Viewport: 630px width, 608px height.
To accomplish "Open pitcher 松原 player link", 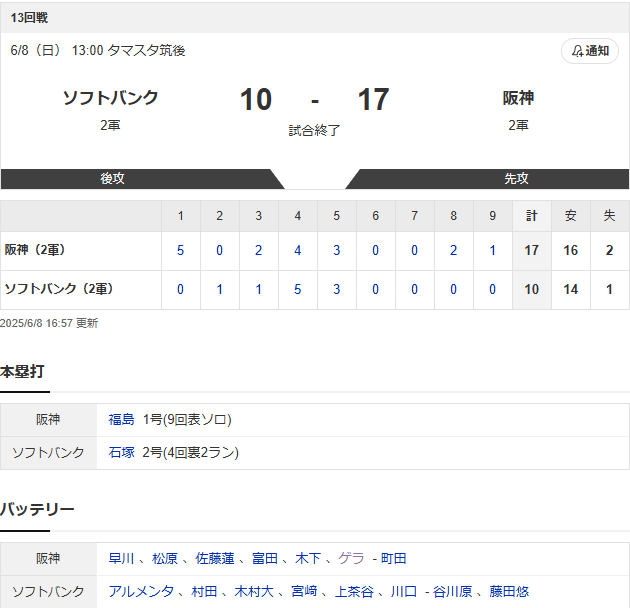I will (x=165, y=559).
